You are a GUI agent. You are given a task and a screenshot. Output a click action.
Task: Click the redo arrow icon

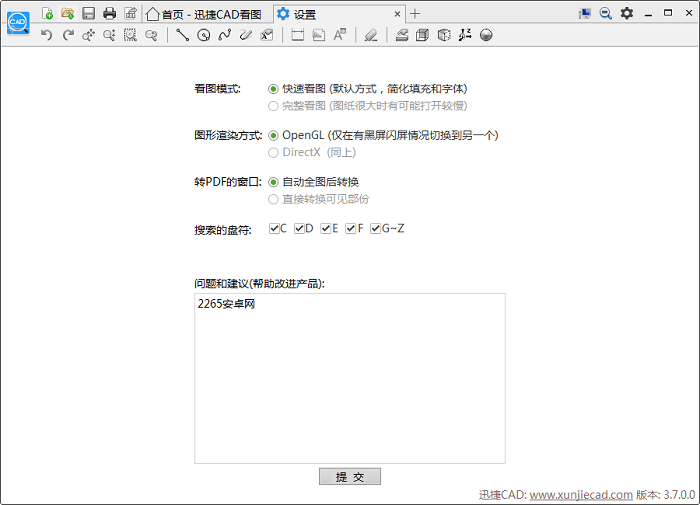[x=68, y=35]
